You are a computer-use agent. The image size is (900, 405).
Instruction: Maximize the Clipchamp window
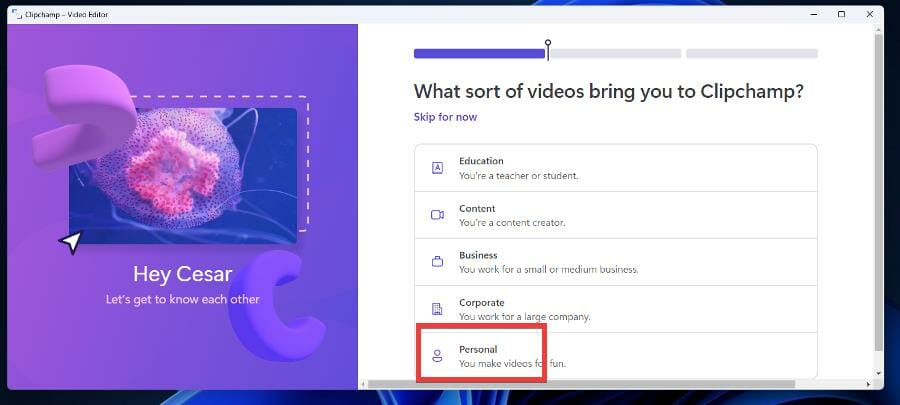pyautogui.click(x=841, y=14)
